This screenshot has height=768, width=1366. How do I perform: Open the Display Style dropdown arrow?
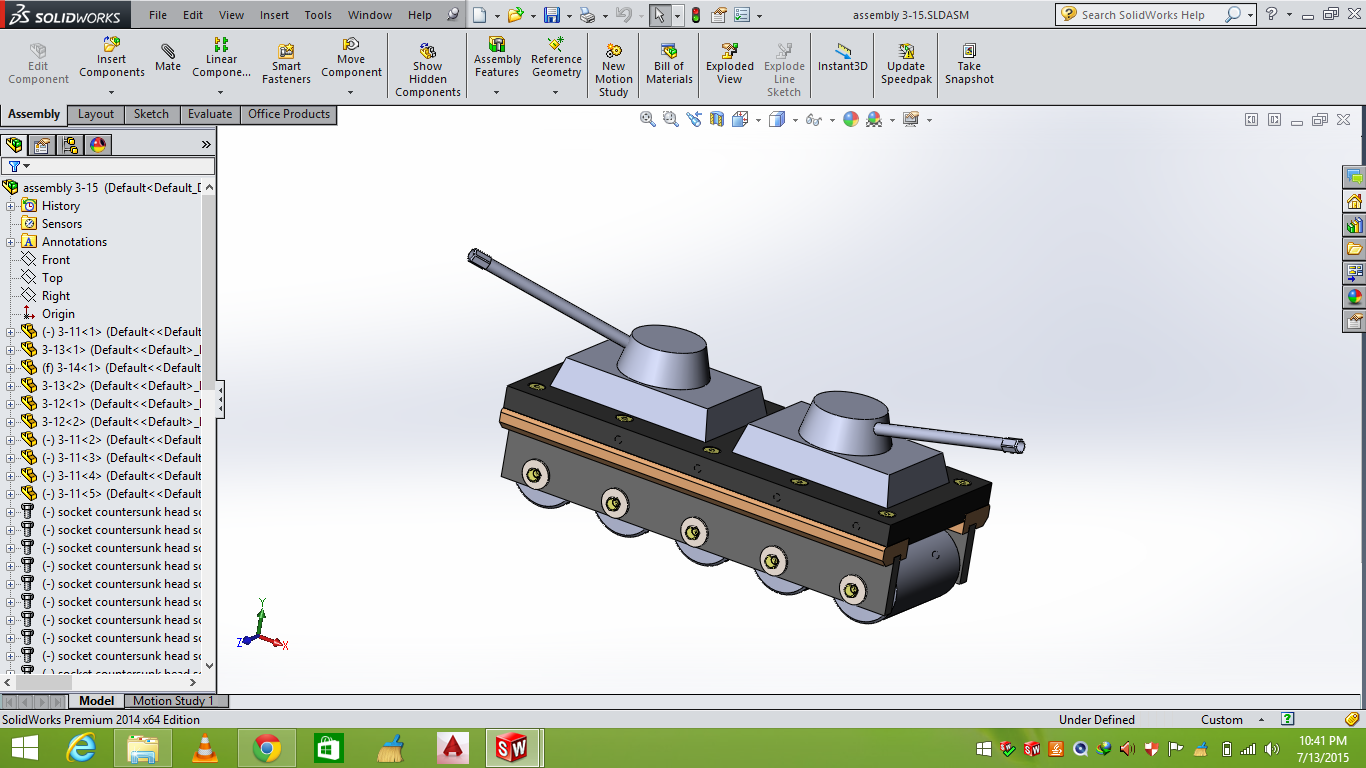click(x=795, y=120)
